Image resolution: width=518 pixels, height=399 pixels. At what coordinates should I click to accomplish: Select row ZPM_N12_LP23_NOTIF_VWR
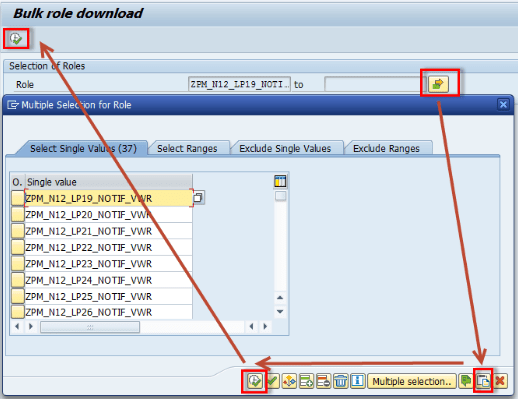point(109,264)
